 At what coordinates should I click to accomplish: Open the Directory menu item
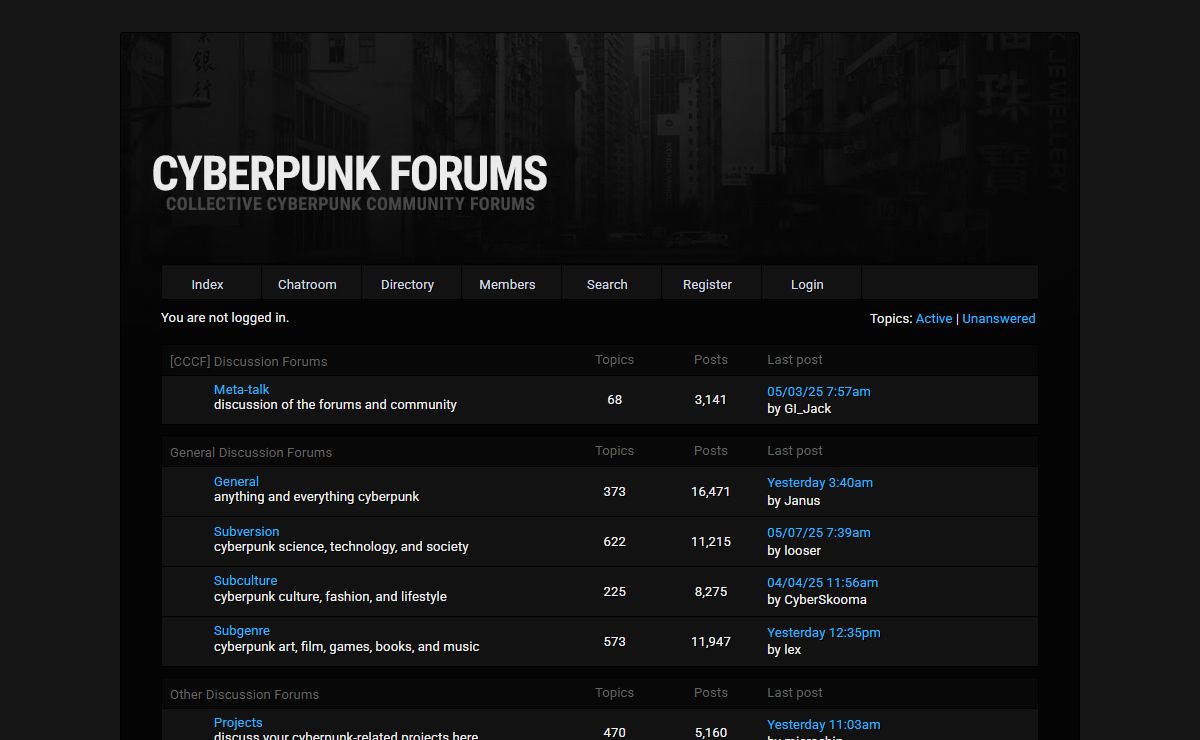407,284
